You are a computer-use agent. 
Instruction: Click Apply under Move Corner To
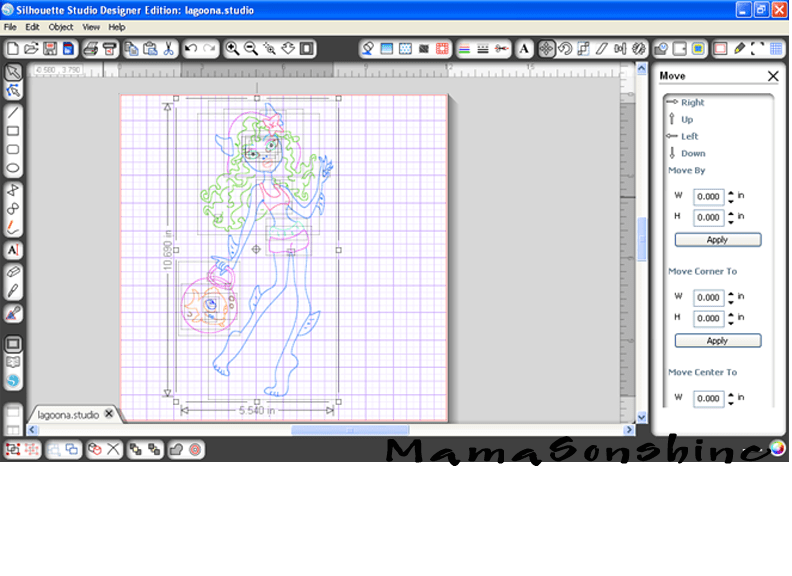(717, 341)
